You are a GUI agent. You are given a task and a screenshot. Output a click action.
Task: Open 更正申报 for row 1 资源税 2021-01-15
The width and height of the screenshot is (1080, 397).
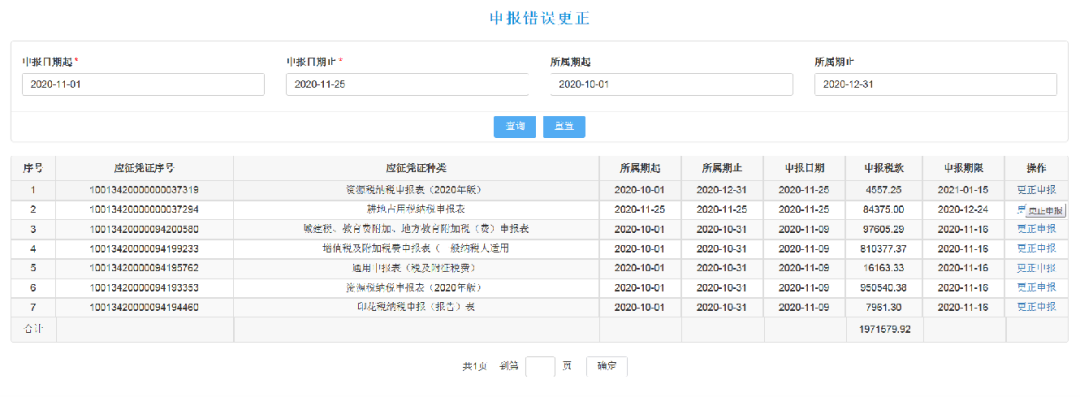pos(1037,190)
